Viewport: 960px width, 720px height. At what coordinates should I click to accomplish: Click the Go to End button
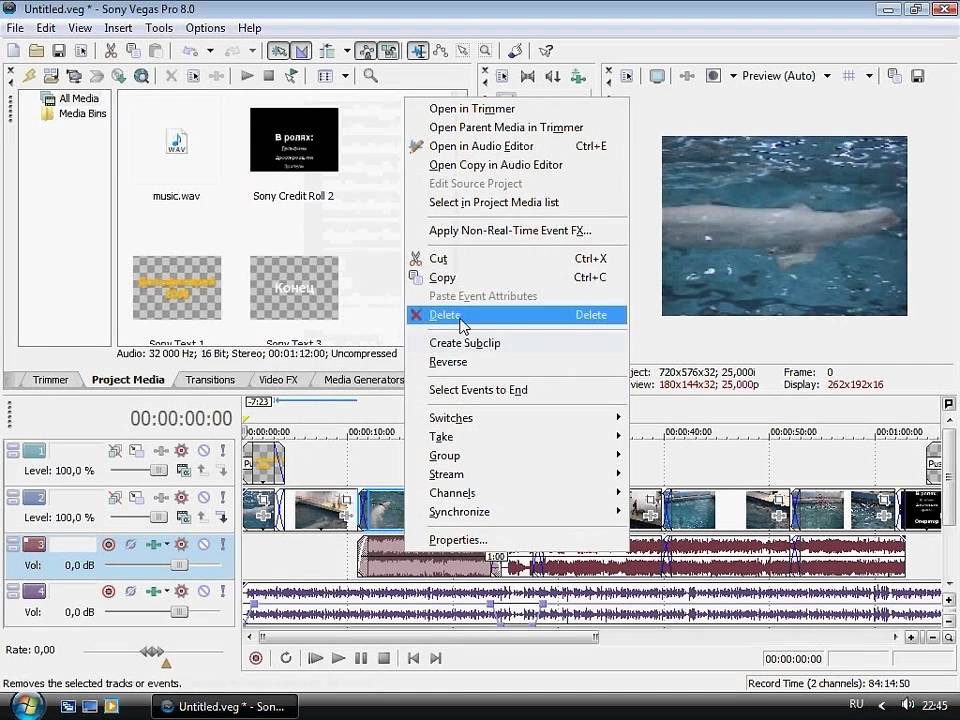tap(436, 658)
